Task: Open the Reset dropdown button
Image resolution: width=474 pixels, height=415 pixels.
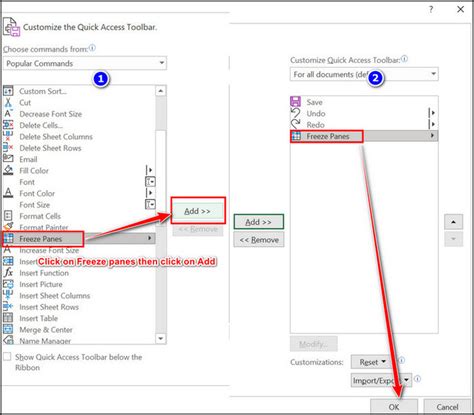Action: point(372,362)
